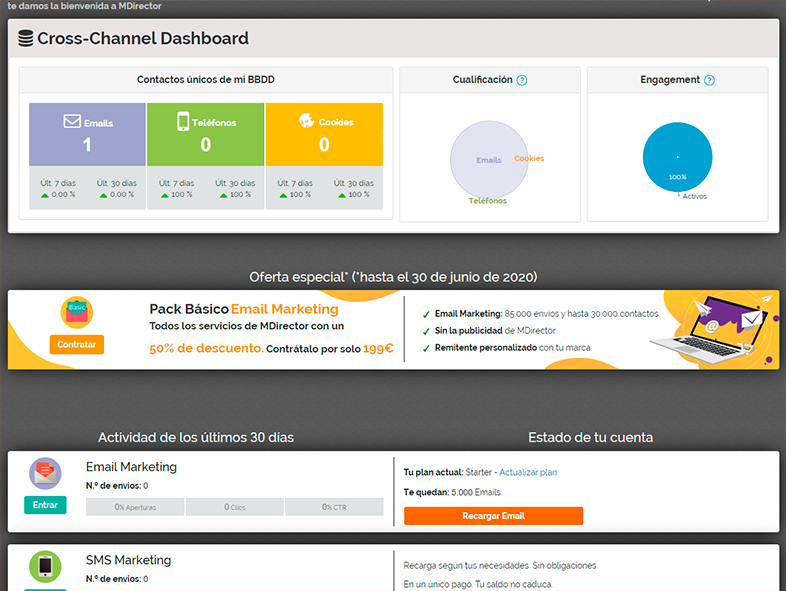
Task: Click the Emails contact count tile
Action: point(87,134)
